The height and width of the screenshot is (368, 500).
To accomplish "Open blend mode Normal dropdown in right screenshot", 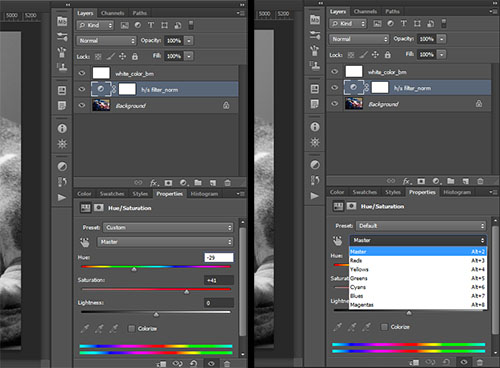I will [359, 39].
